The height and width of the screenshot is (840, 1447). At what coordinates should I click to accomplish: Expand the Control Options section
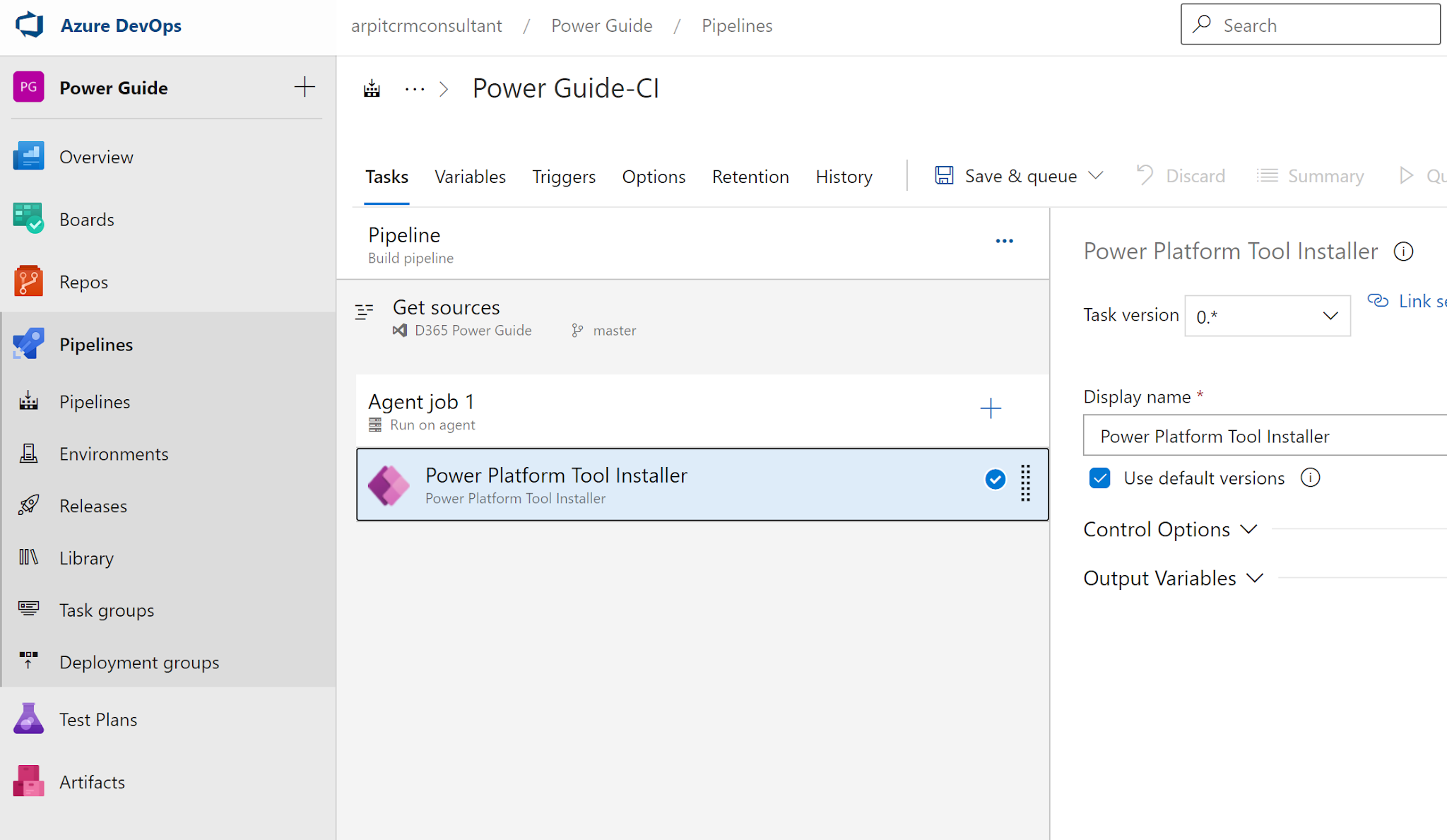click(1170, 529)
